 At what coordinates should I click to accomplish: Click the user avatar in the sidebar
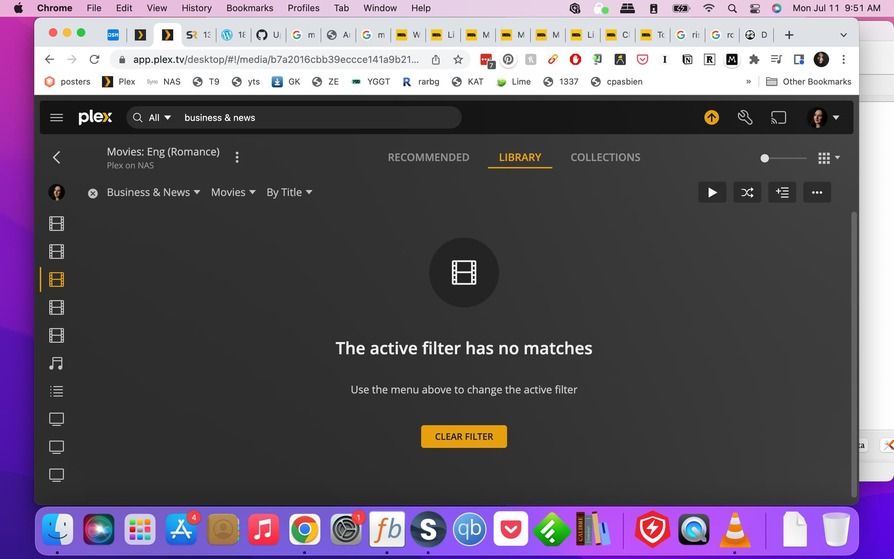[56, 193]
